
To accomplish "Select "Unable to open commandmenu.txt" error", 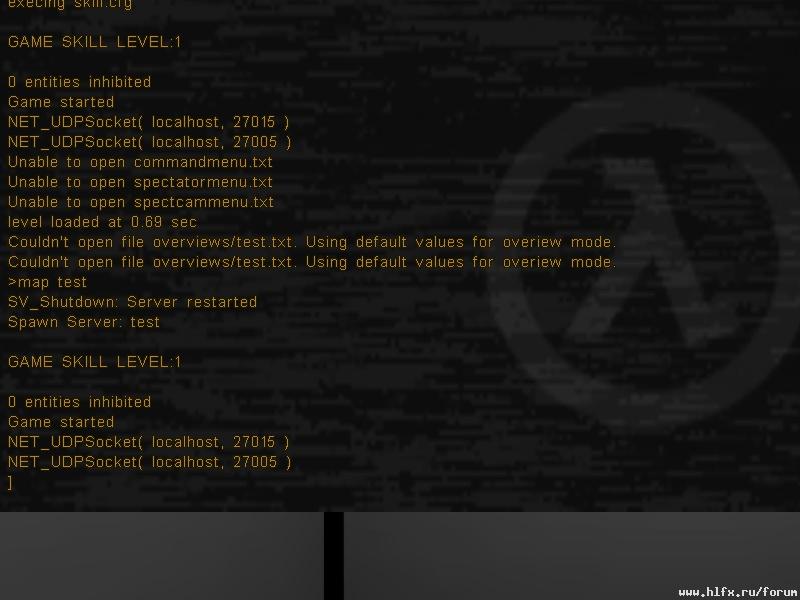I will click(140, 162).
